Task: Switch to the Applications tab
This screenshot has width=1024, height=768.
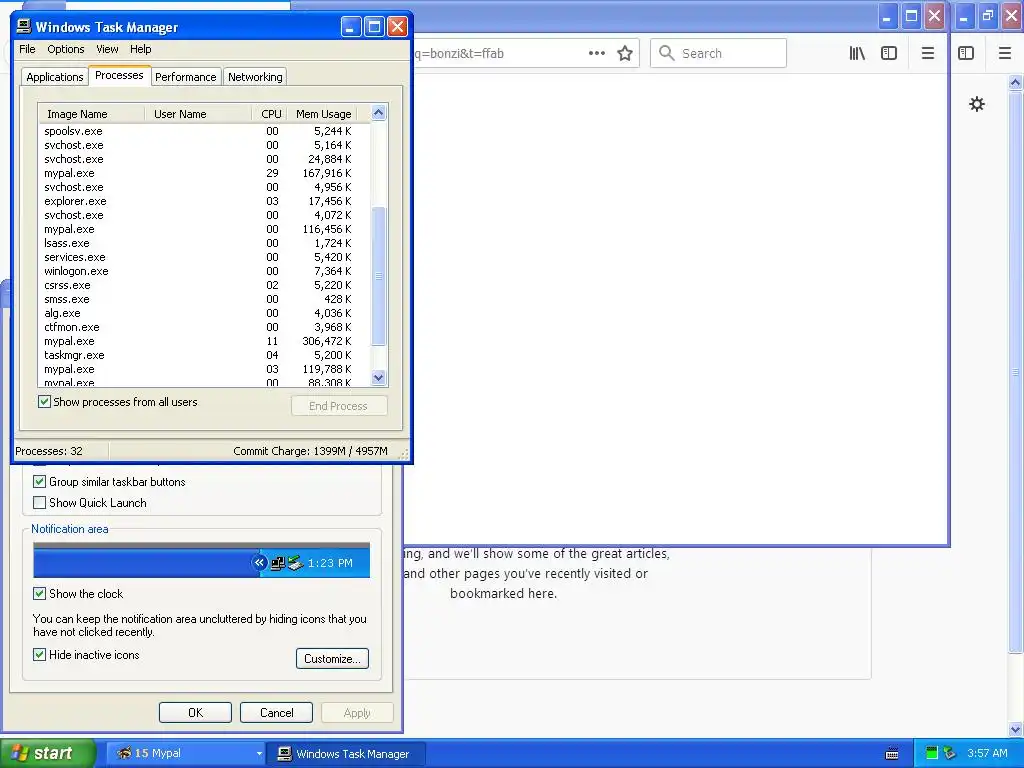Action: 55,77
